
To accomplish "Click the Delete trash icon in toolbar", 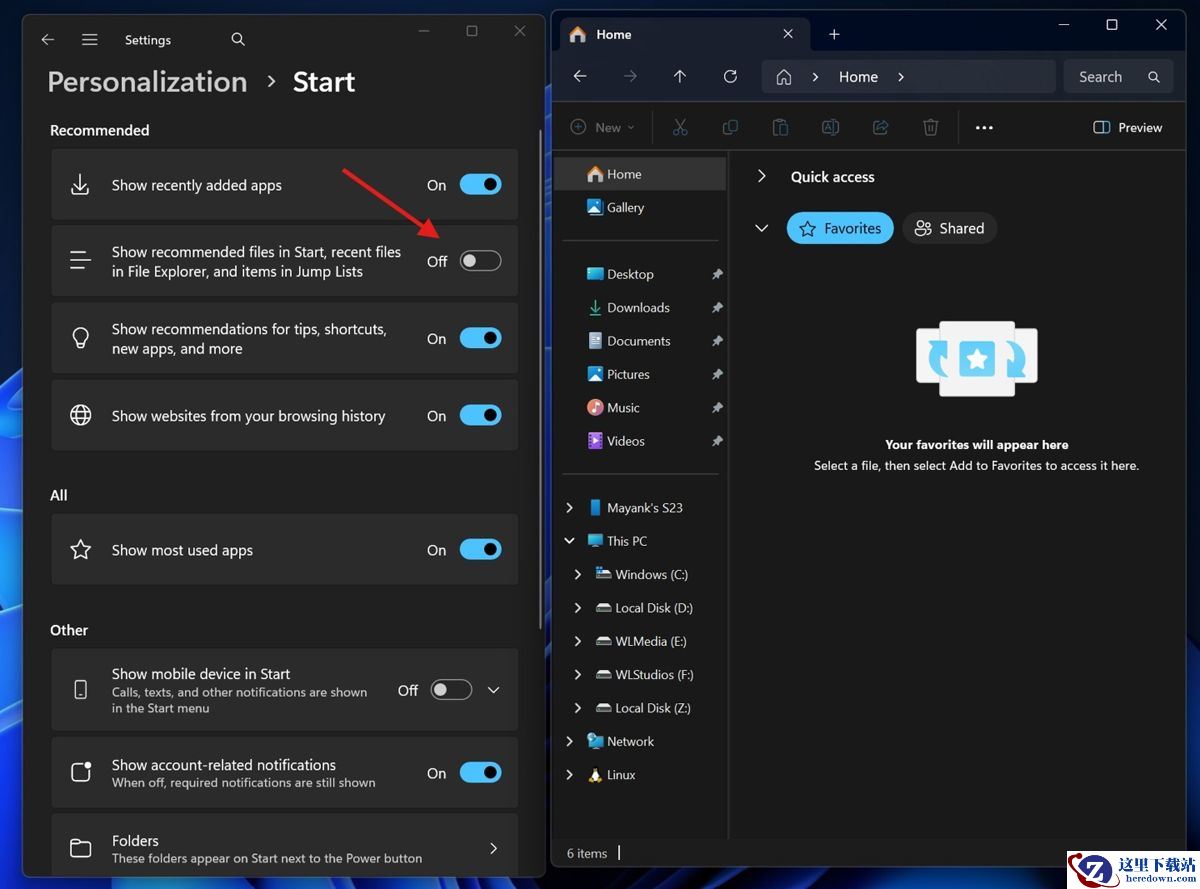I will (930, 127).
